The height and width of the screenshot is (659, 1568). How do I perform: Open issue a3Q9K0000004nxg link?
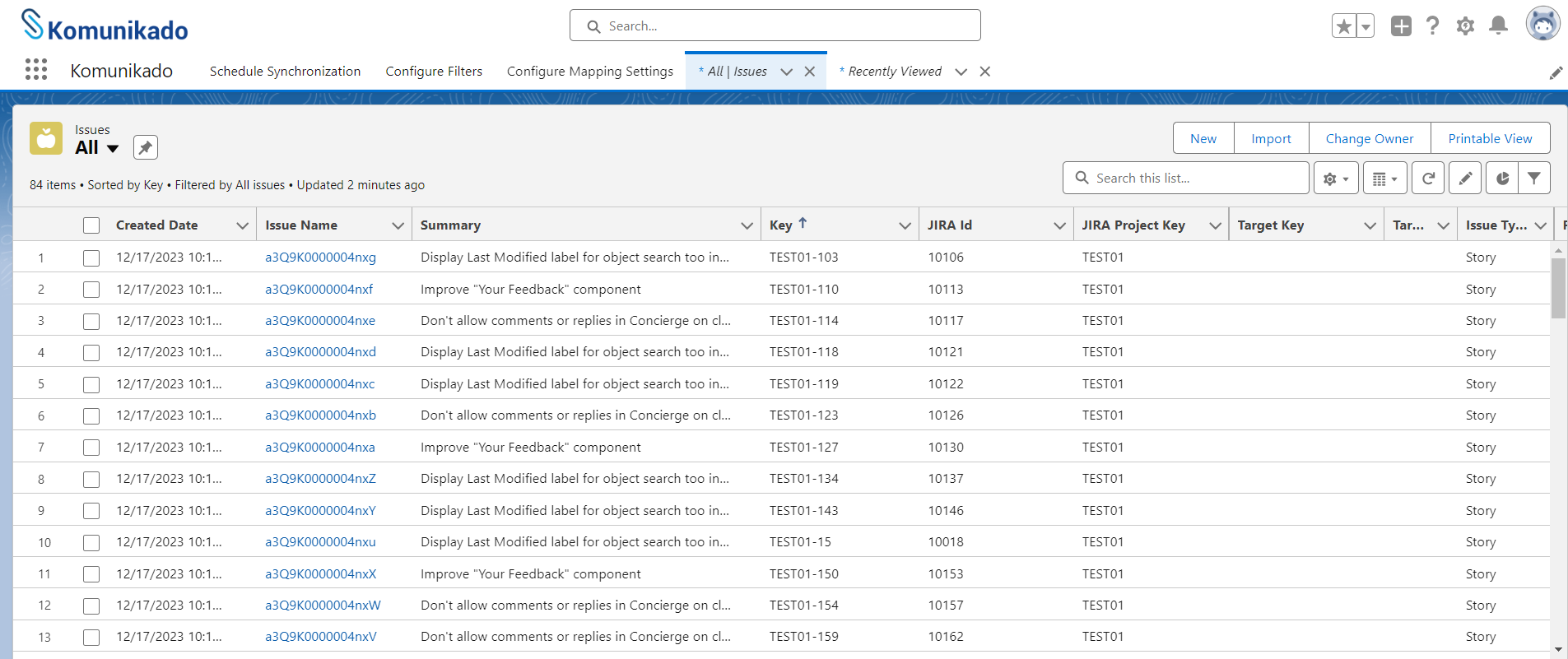click(320, 258)
